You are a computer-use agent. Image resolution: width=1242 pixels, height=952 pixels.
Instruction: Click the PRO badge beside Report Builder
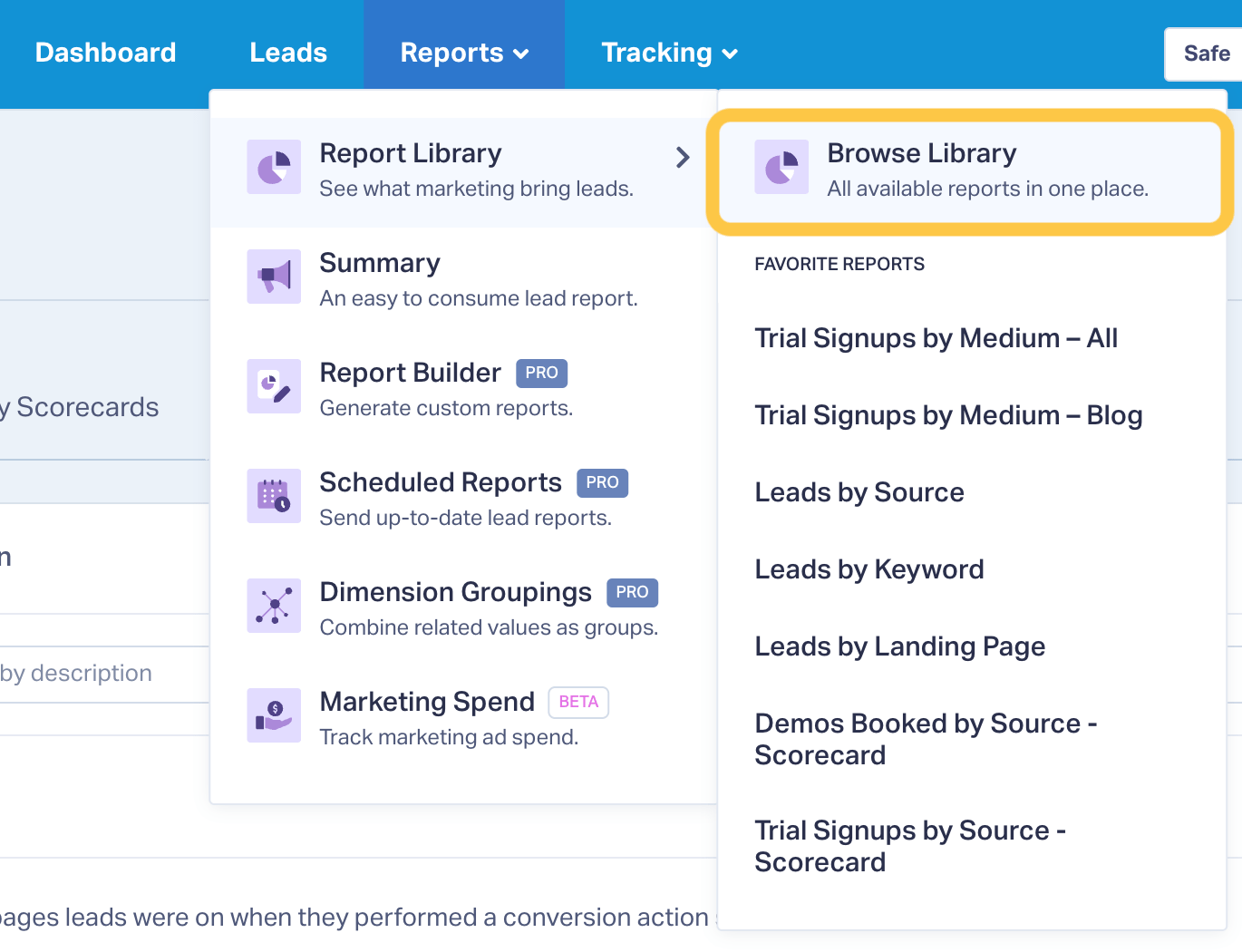pyautogui.click(x=542, y=373)
